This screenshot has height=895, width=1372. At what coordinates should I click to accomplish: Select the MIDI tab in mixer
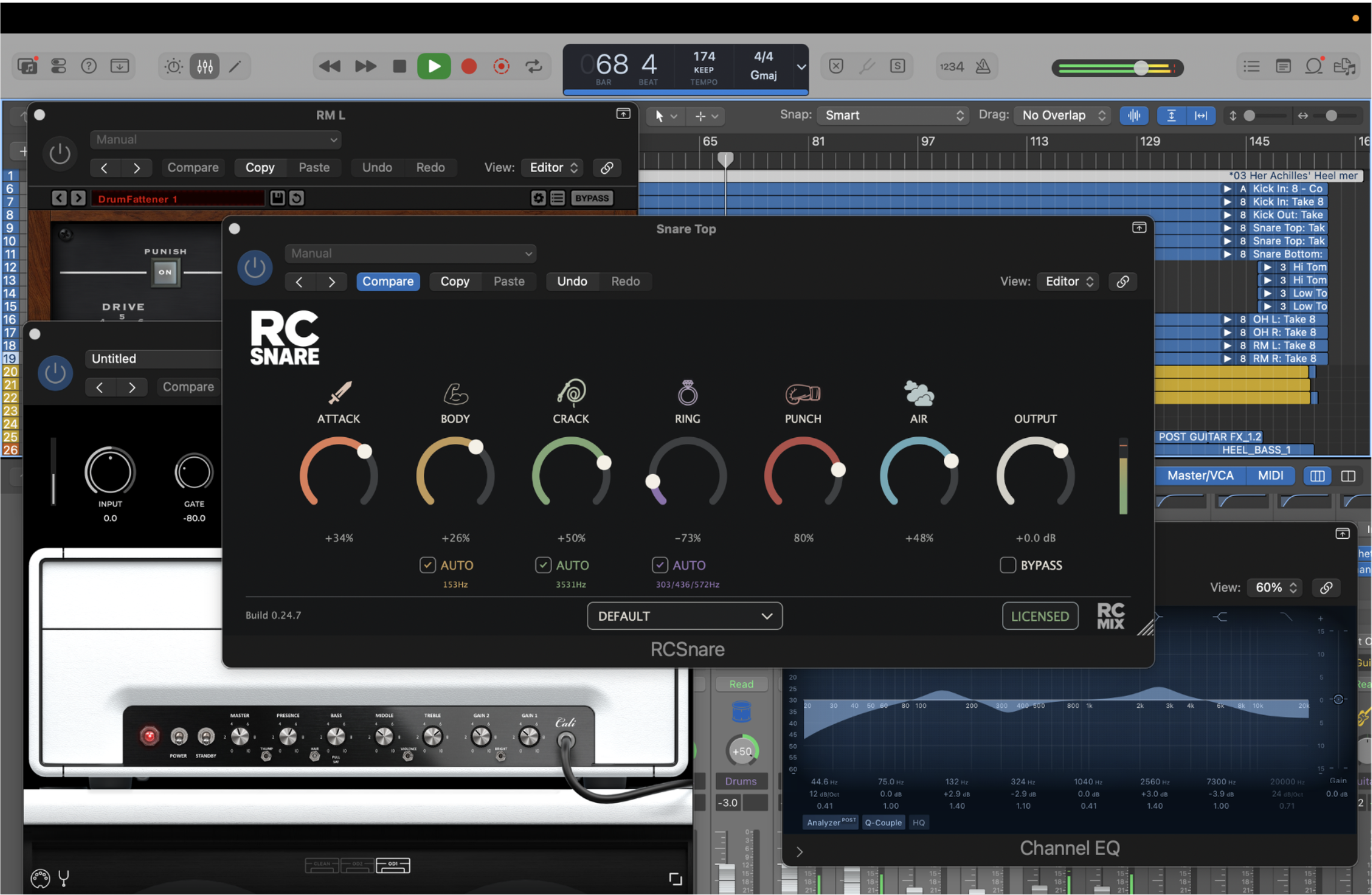1270,475
